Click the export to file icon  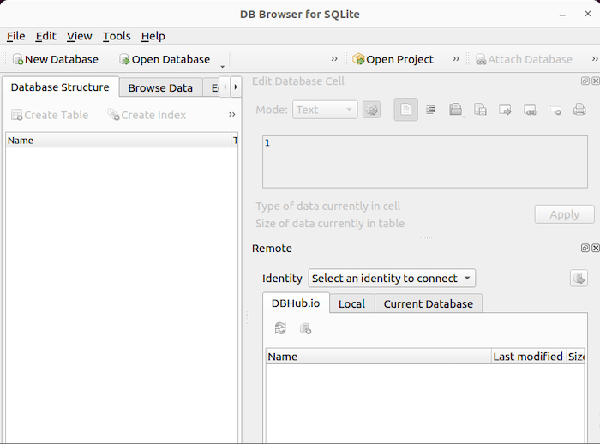pyautogui.click(x=530, y=110)
